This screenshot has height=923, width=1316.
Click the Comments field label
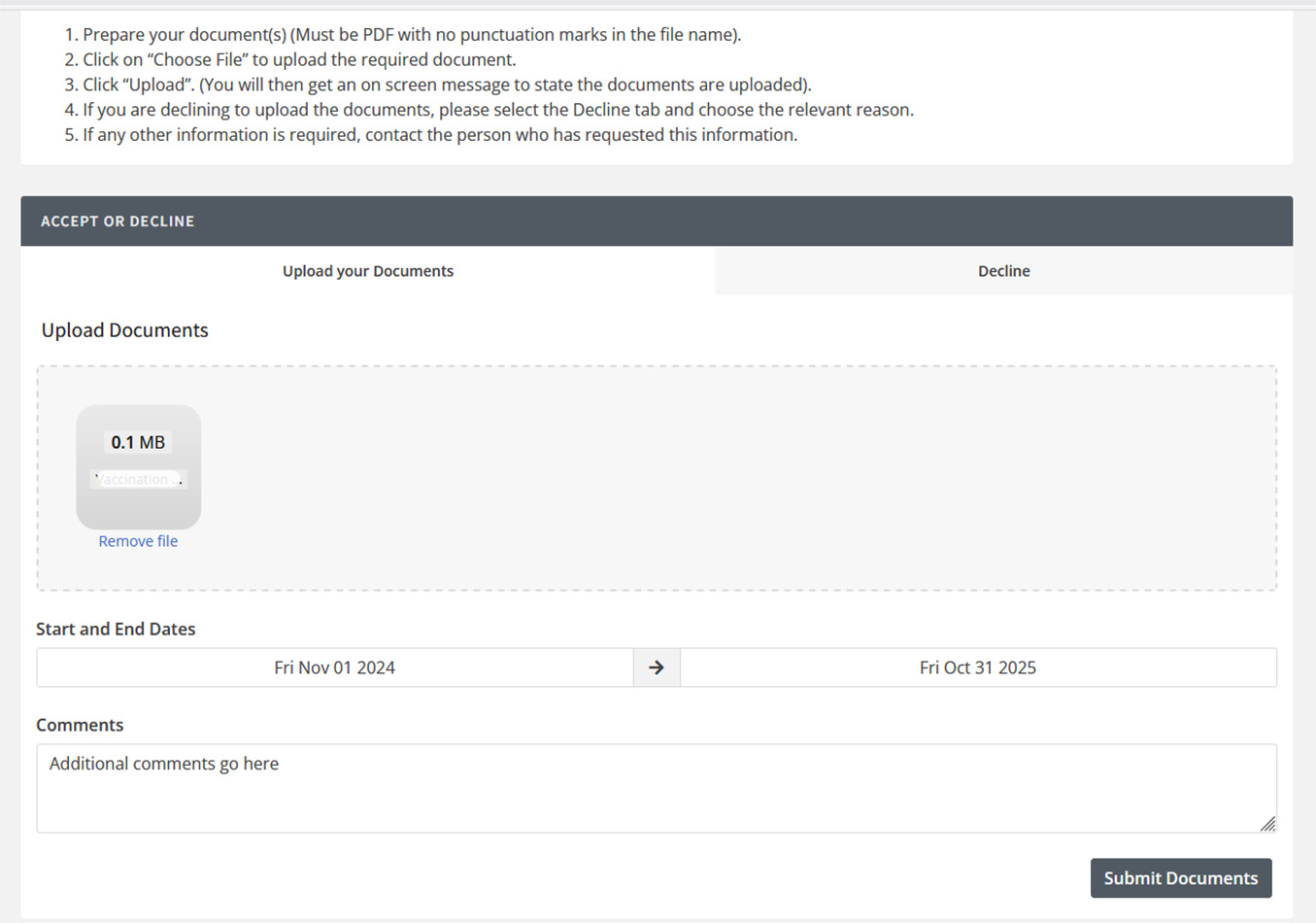[x=80, y=725]
